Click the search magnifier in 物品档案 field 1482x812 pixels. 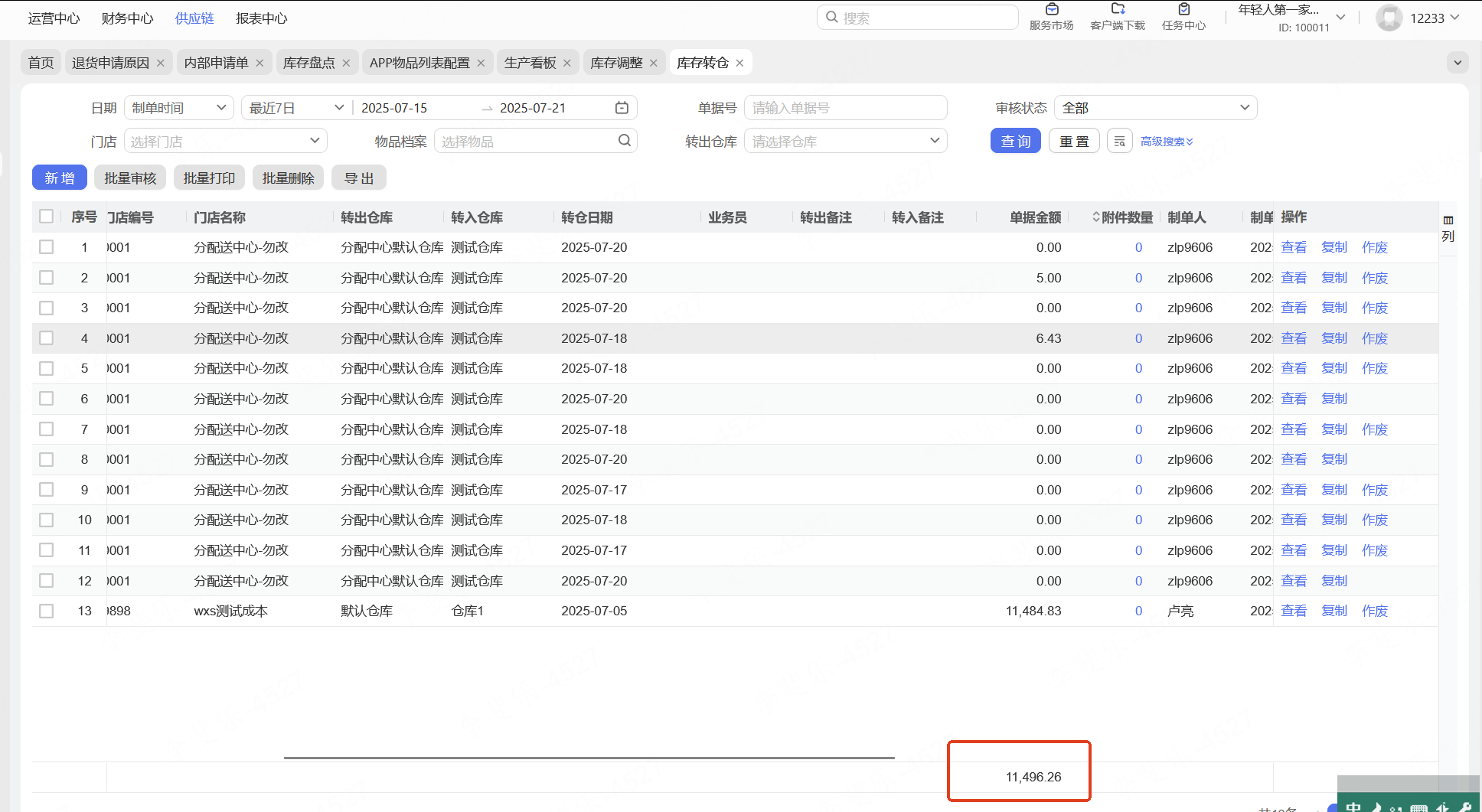(x=625, y=141)
